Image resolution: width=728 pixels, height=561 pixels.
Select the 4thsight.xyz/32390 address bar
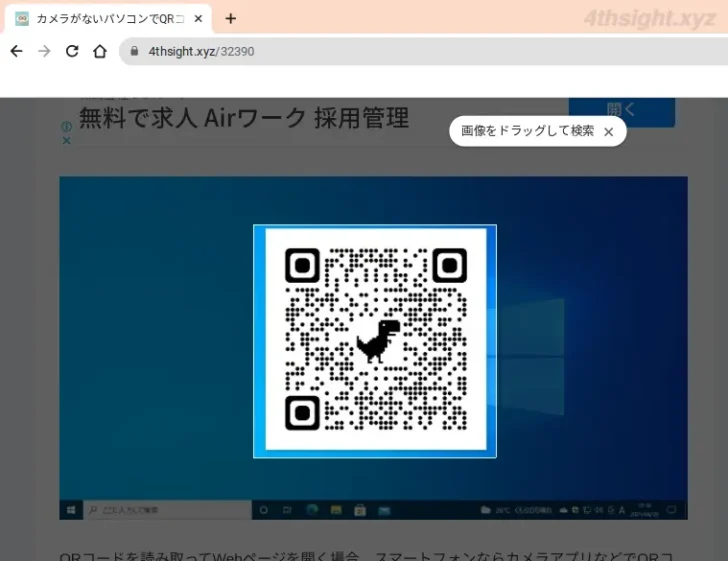coord(423,52)
